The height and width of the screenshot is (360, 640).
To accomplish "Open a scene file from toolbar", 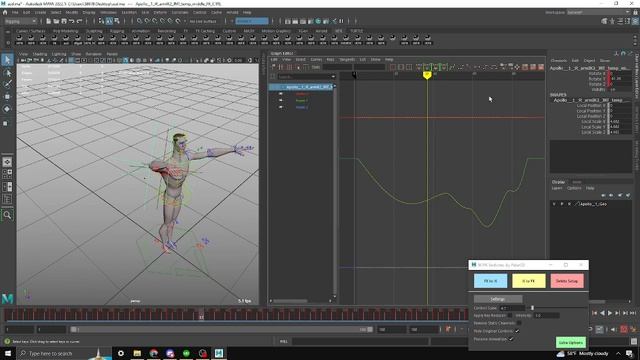I will (56, 21).
